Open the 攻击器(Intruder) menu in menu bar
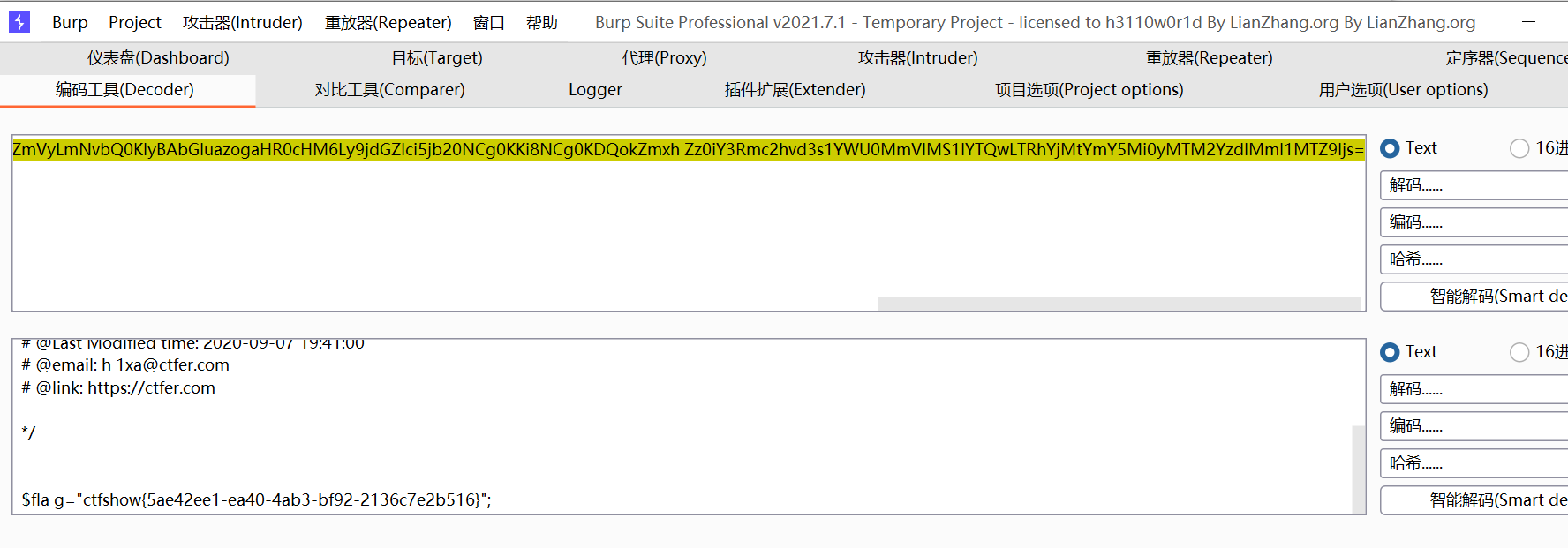The image size is (1568, 548). tap(243, 22)
